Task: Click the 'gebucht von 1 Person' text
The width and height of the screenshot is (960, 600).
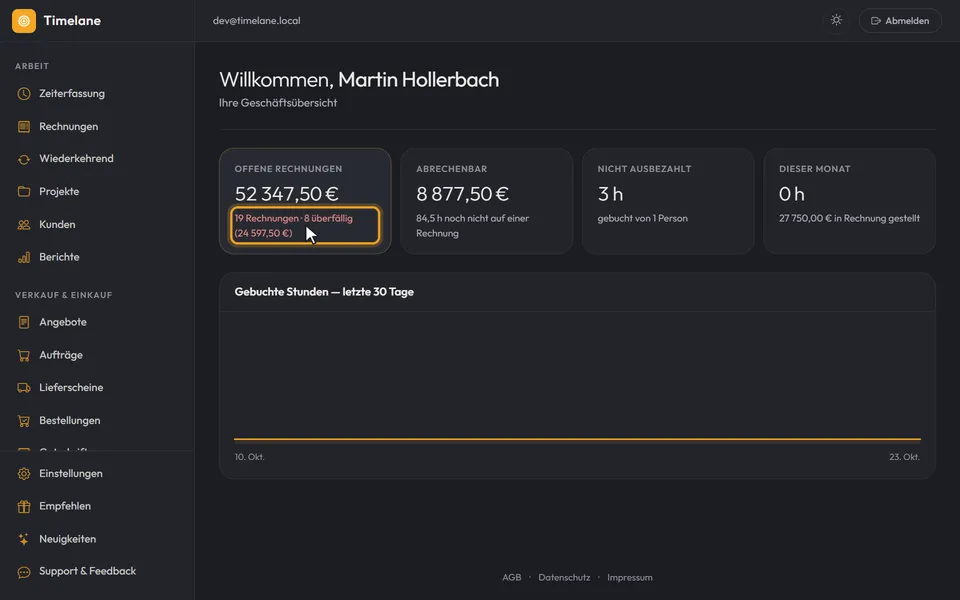Action: pyautogui.click(x=642, y=219)
